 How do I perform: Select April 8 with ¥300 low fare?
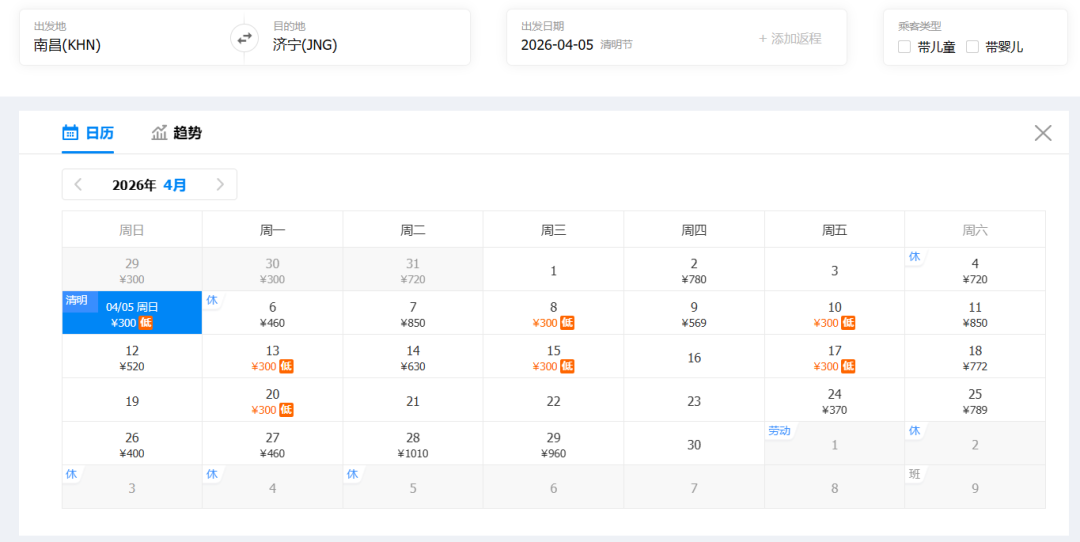pos(553,314)
